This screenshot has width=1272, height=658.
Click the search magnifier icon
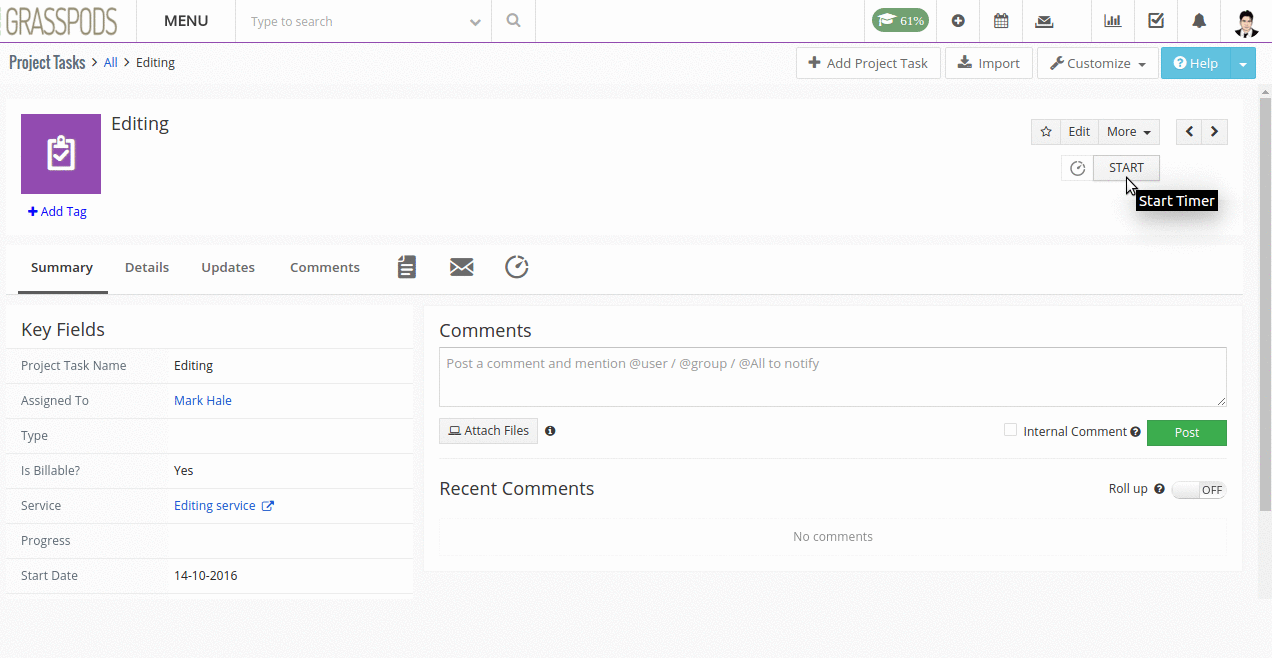tap(513, 21)
